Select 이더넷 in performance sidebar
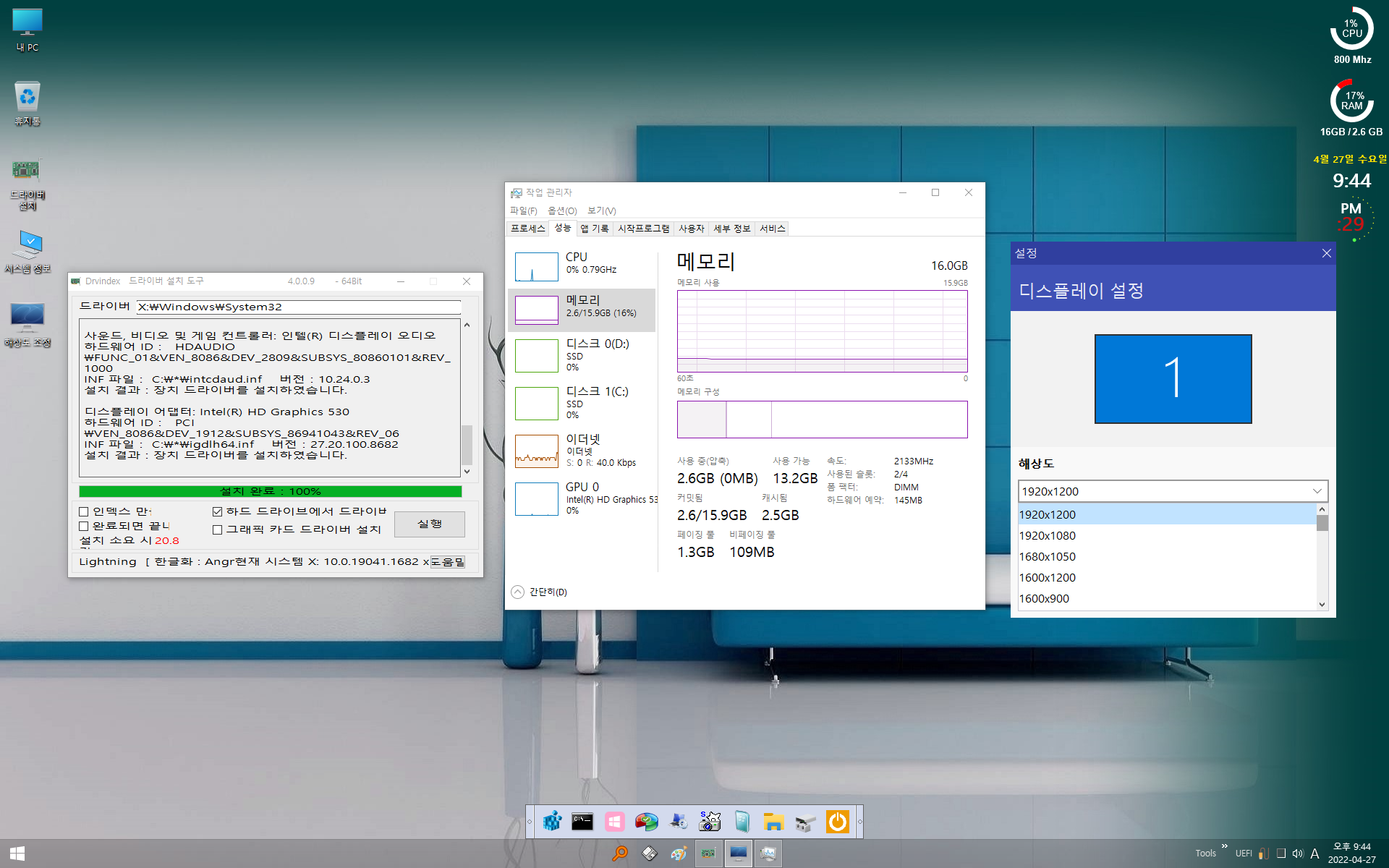1389x868 pixels. [x=582, y=451]
